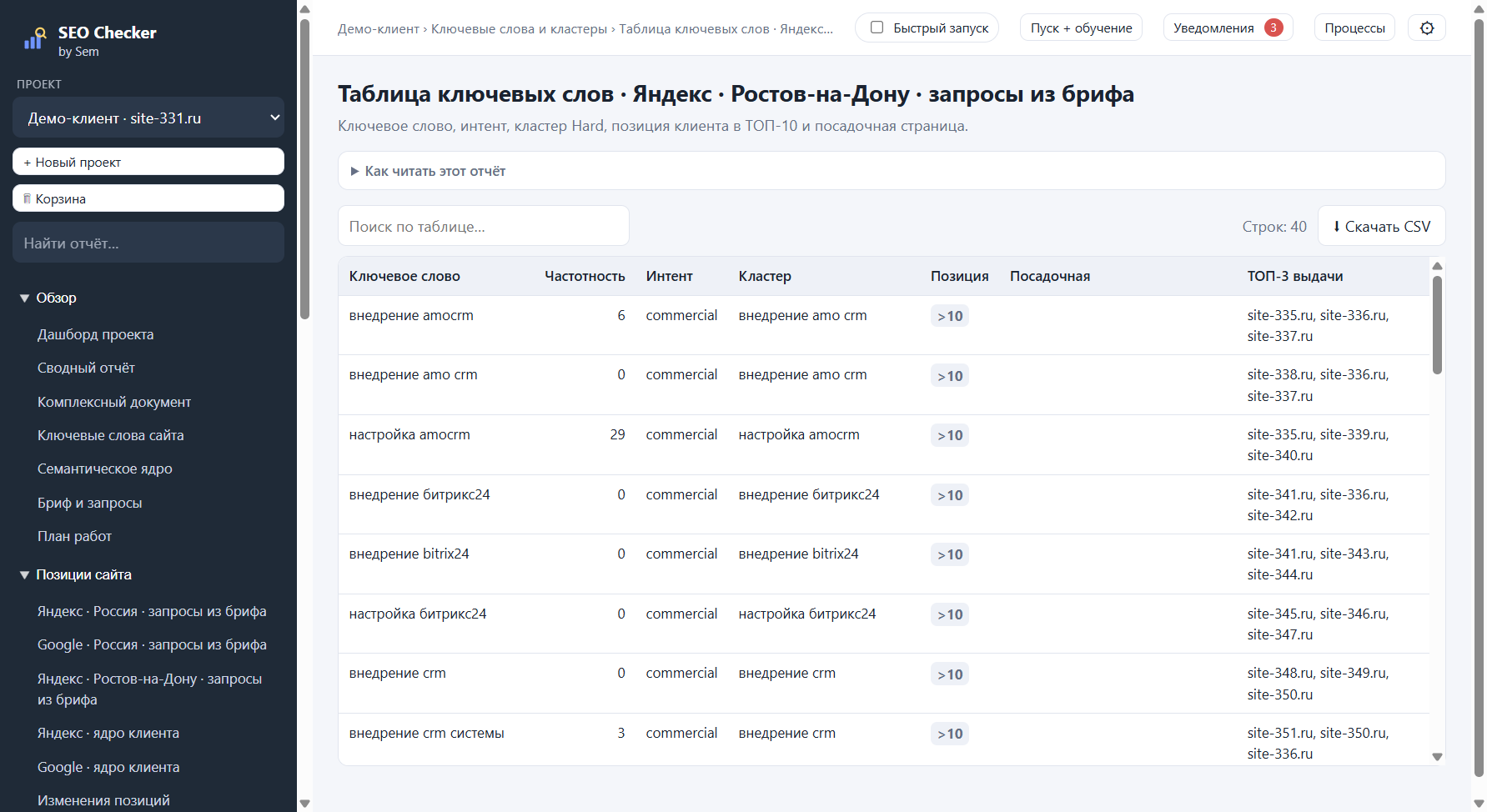The height and width of the screenshot is (812, 1487).
Task: Open theme settings sun icon
Action: click(1427, 28)
